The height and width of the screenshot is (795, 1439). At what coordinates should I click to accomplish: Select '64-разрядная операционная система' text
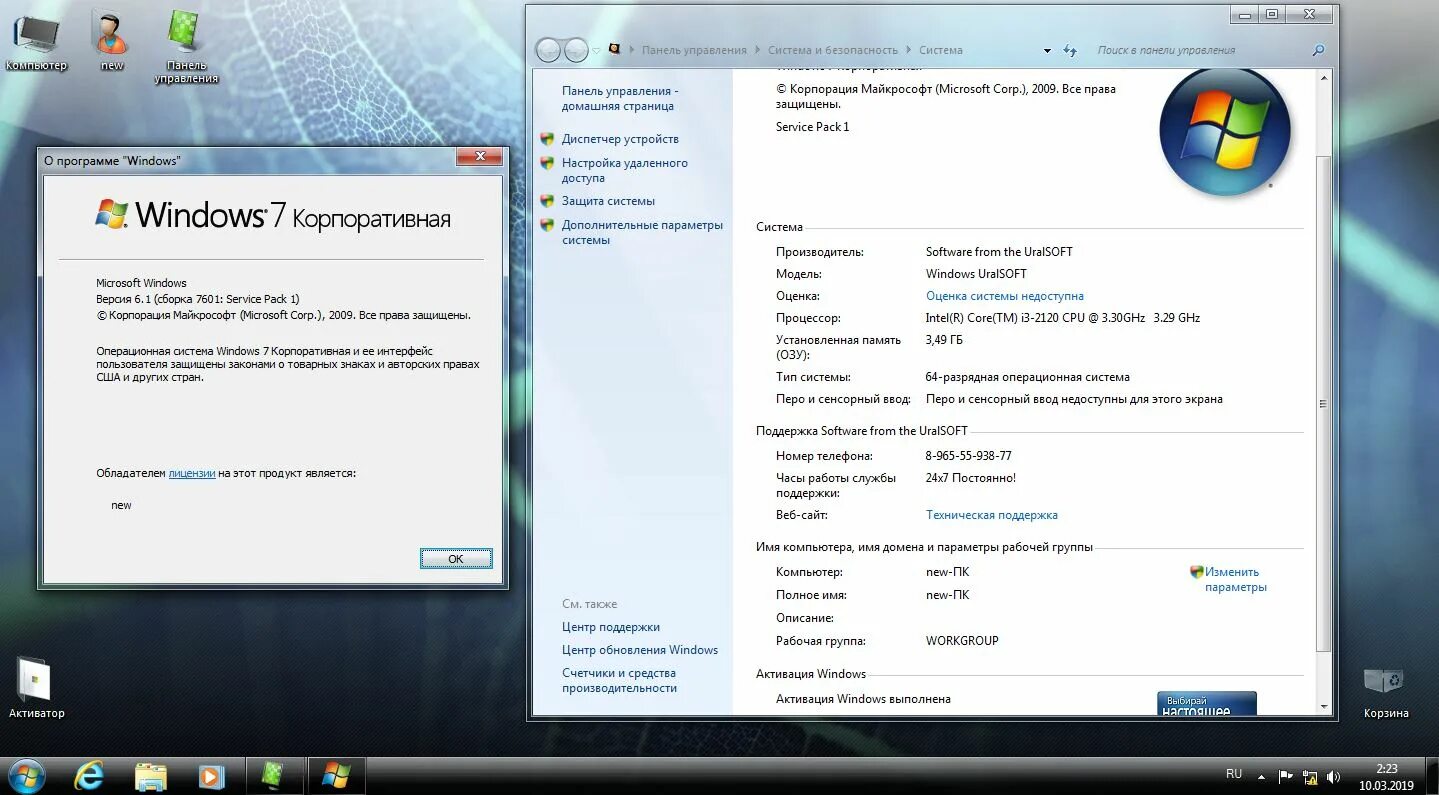tap(1028, 377)
